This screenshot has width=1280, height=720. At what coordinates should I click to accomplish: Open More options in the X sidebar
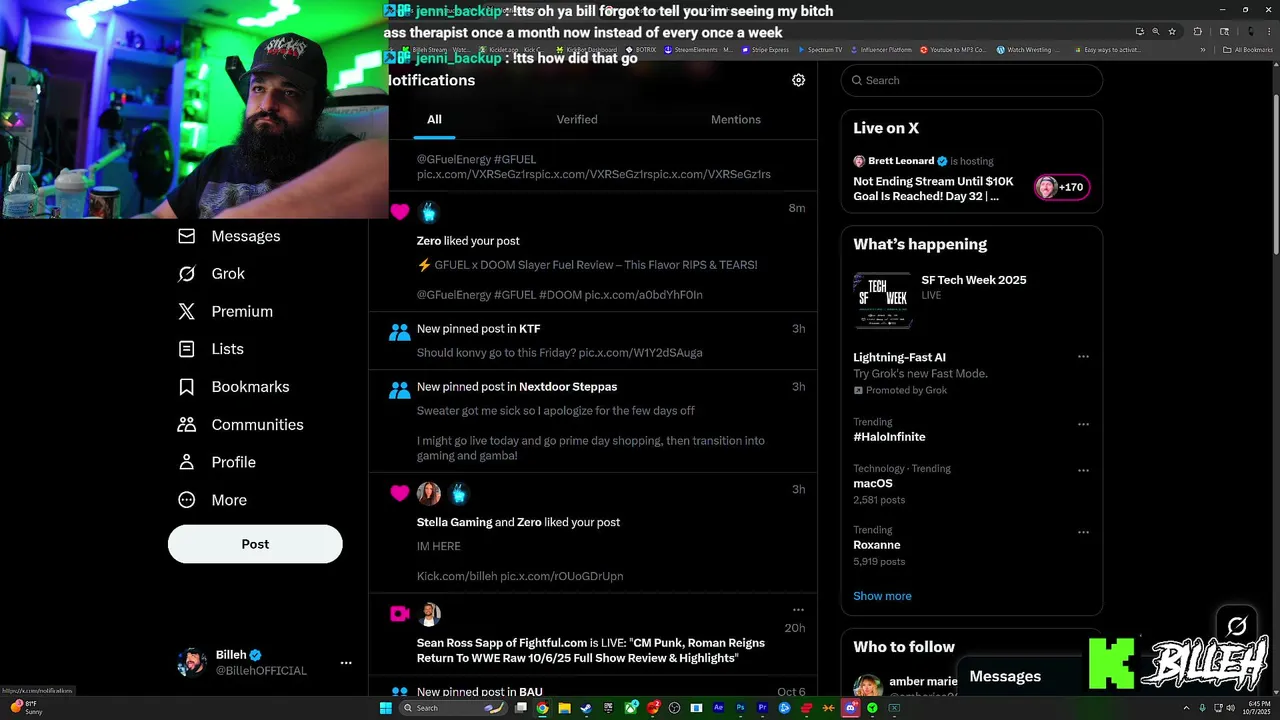click(212, 500)
